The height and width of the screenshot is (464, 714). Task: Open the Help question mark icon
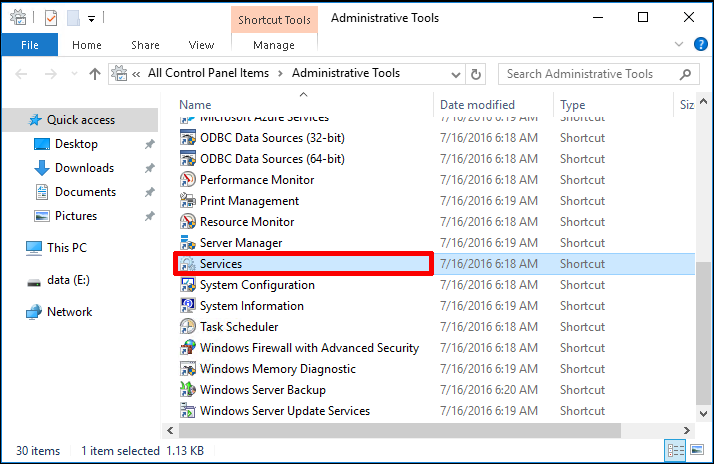tap(700, 44)
